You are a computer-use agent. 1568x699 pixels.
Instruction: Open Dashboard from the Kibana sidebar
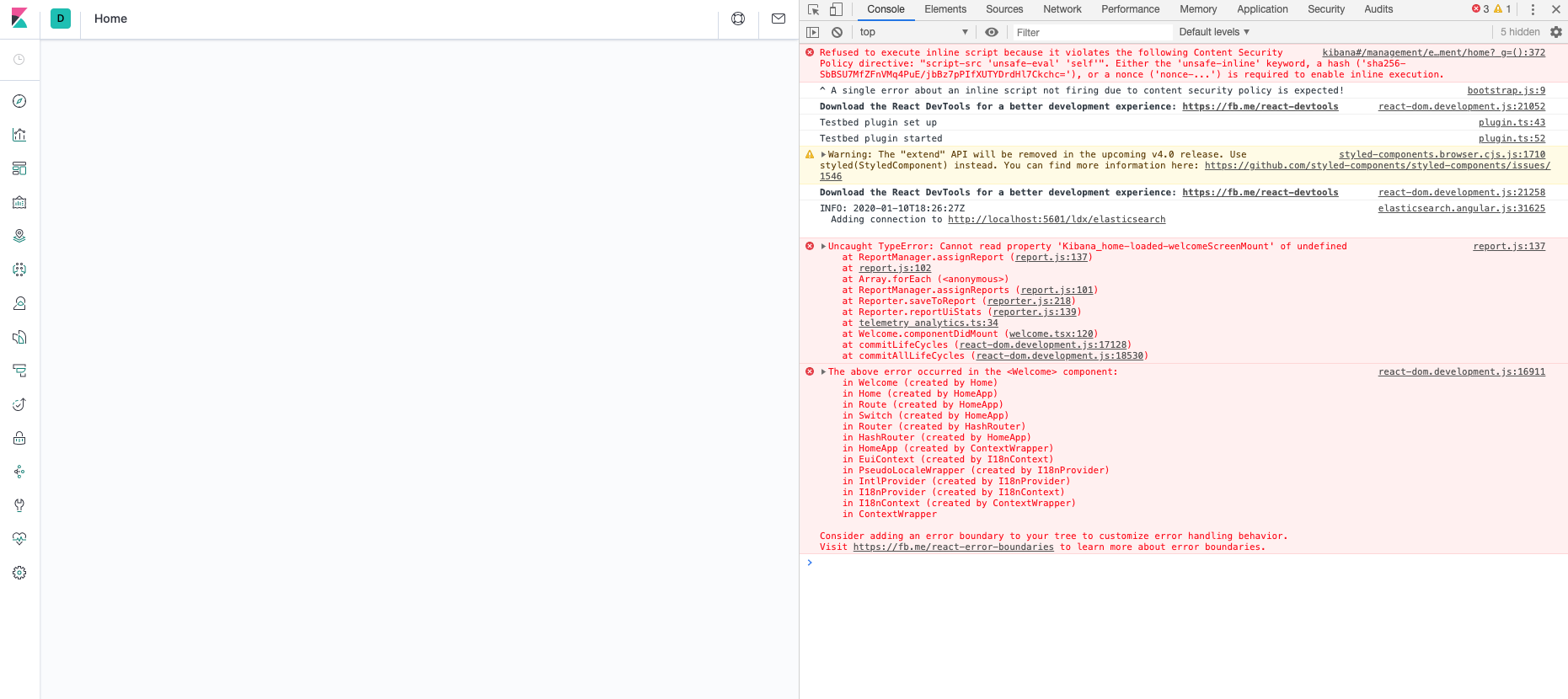click(19, 168)
